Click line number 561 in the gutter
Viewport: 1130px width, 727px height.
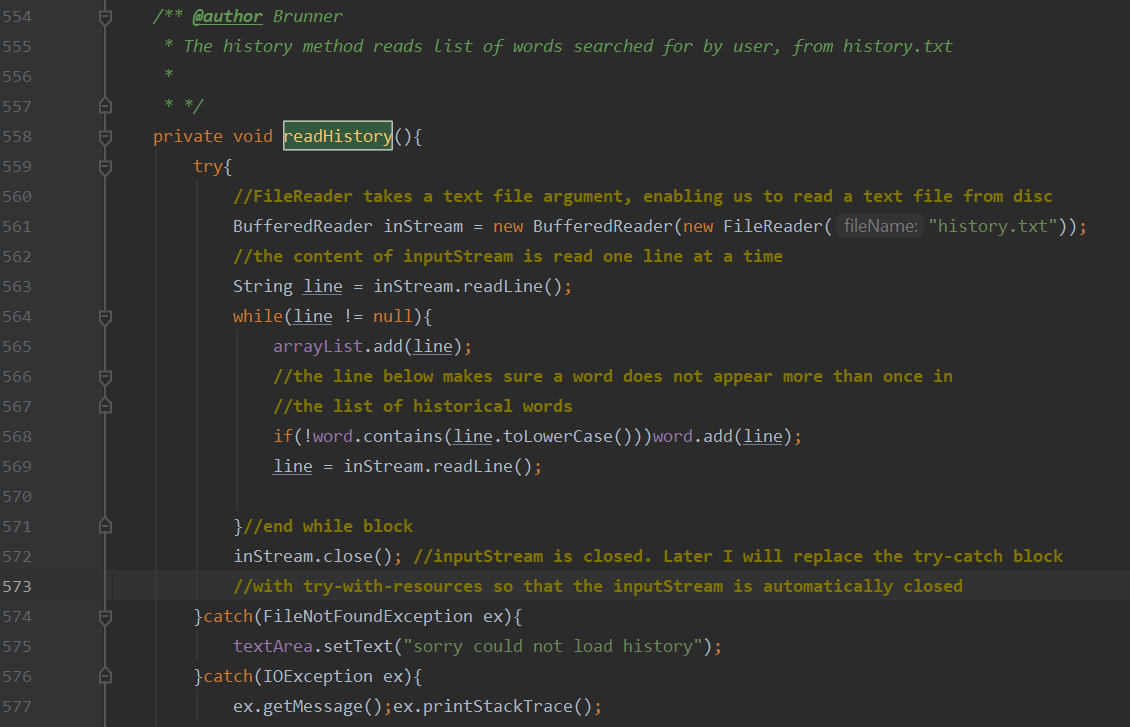click(17, 226)
